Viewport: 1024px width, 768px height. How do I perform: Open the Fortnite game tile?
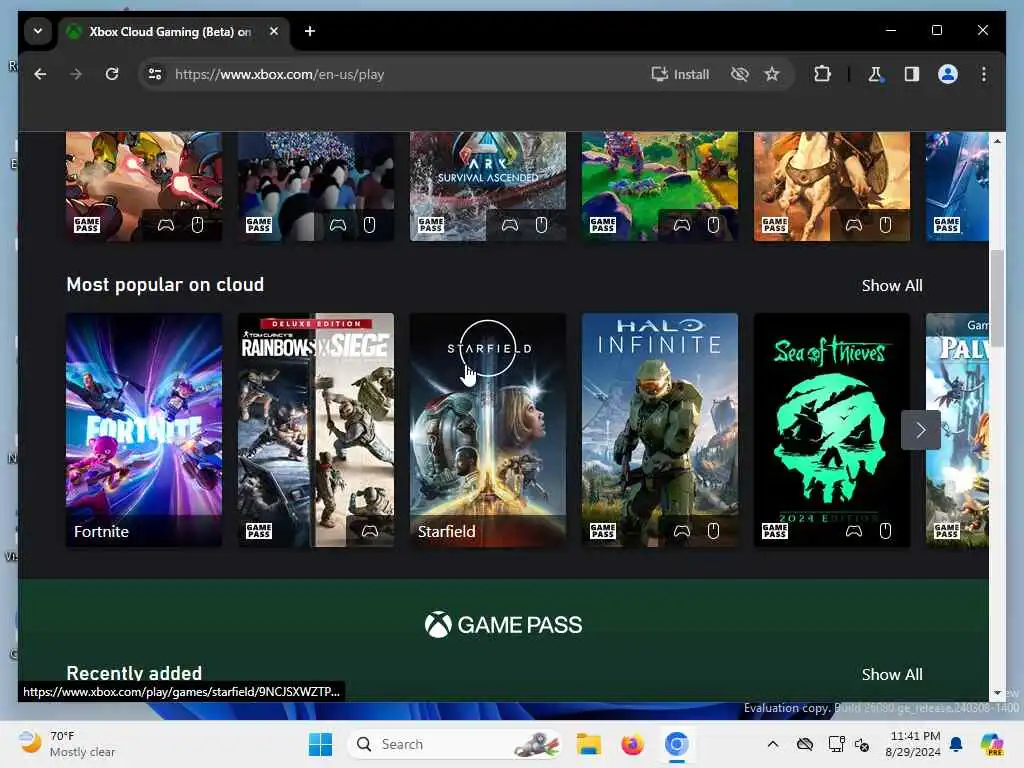click(144, 430)
